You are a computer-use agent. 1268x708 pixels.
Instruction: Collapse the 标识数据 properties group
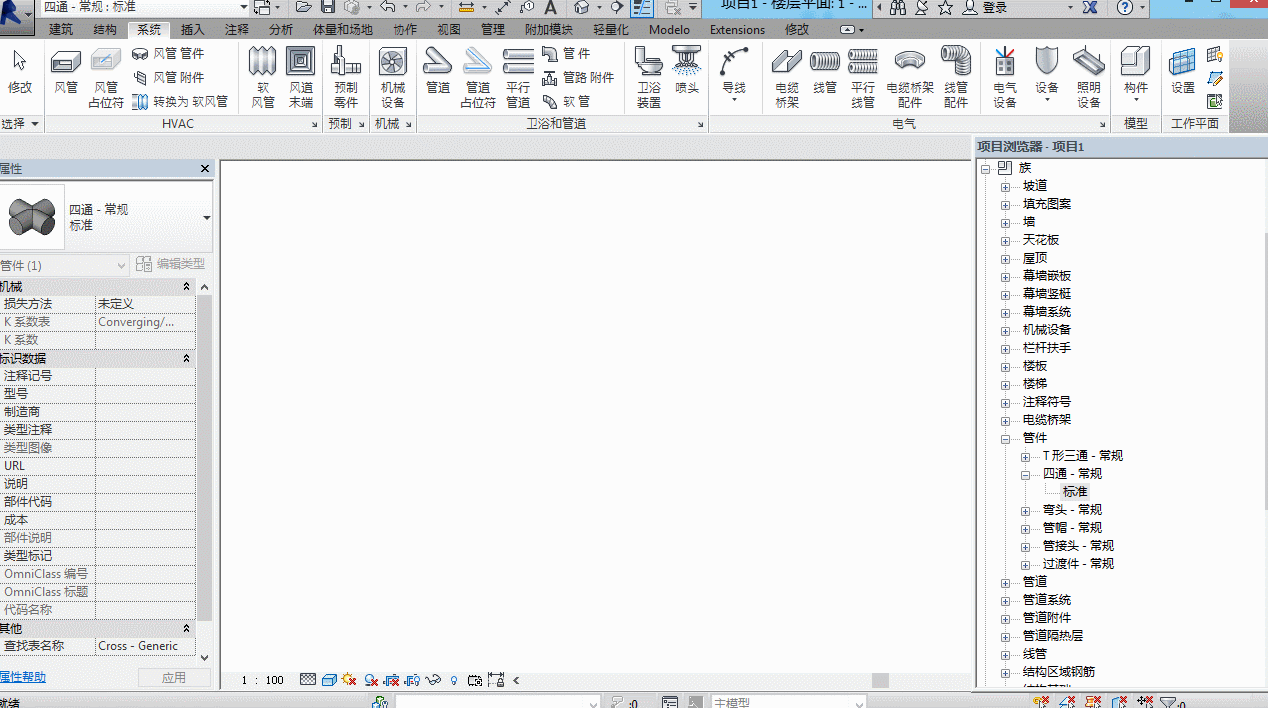[186, 358]
